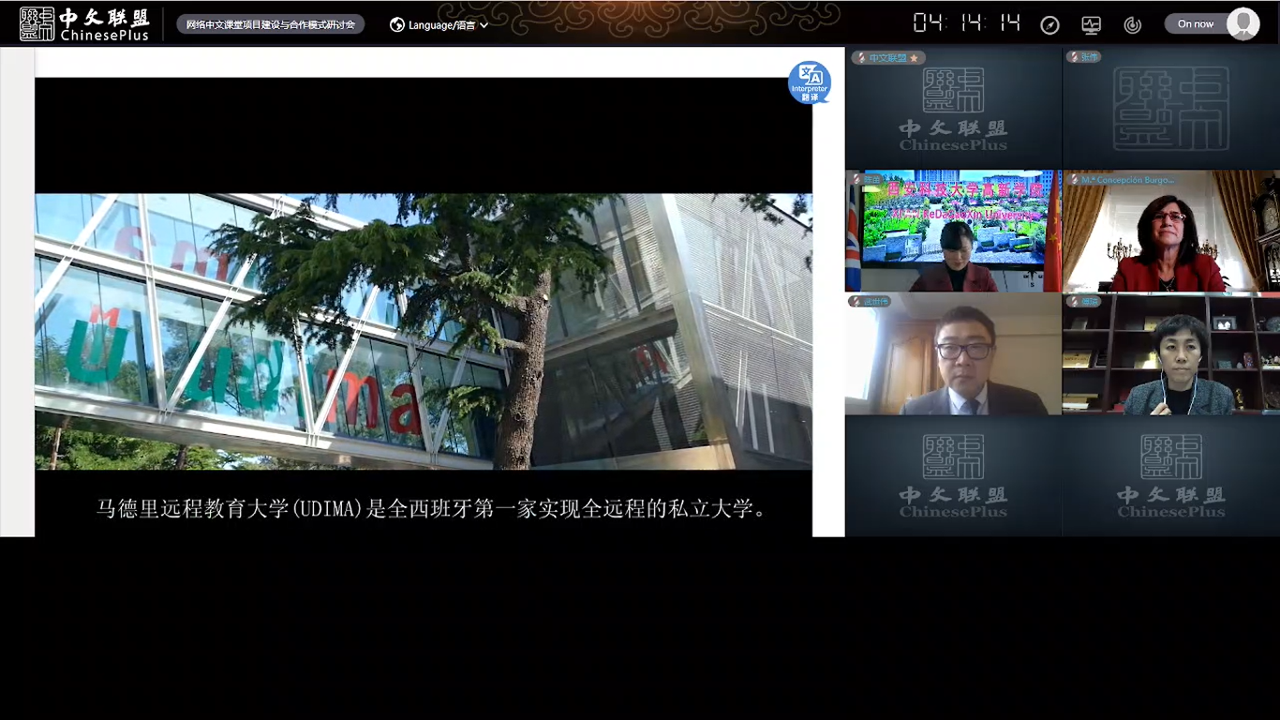Click the compass icon in top bar

pyautogui.click(x=1049, y=25)
